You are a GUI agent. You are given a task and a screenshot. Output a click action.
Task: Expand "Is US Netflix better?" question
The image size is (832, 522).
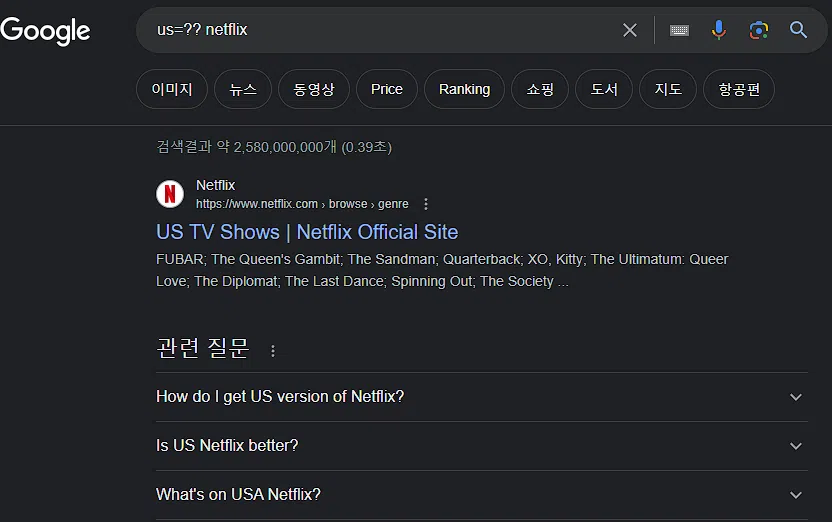coord(482,446)
